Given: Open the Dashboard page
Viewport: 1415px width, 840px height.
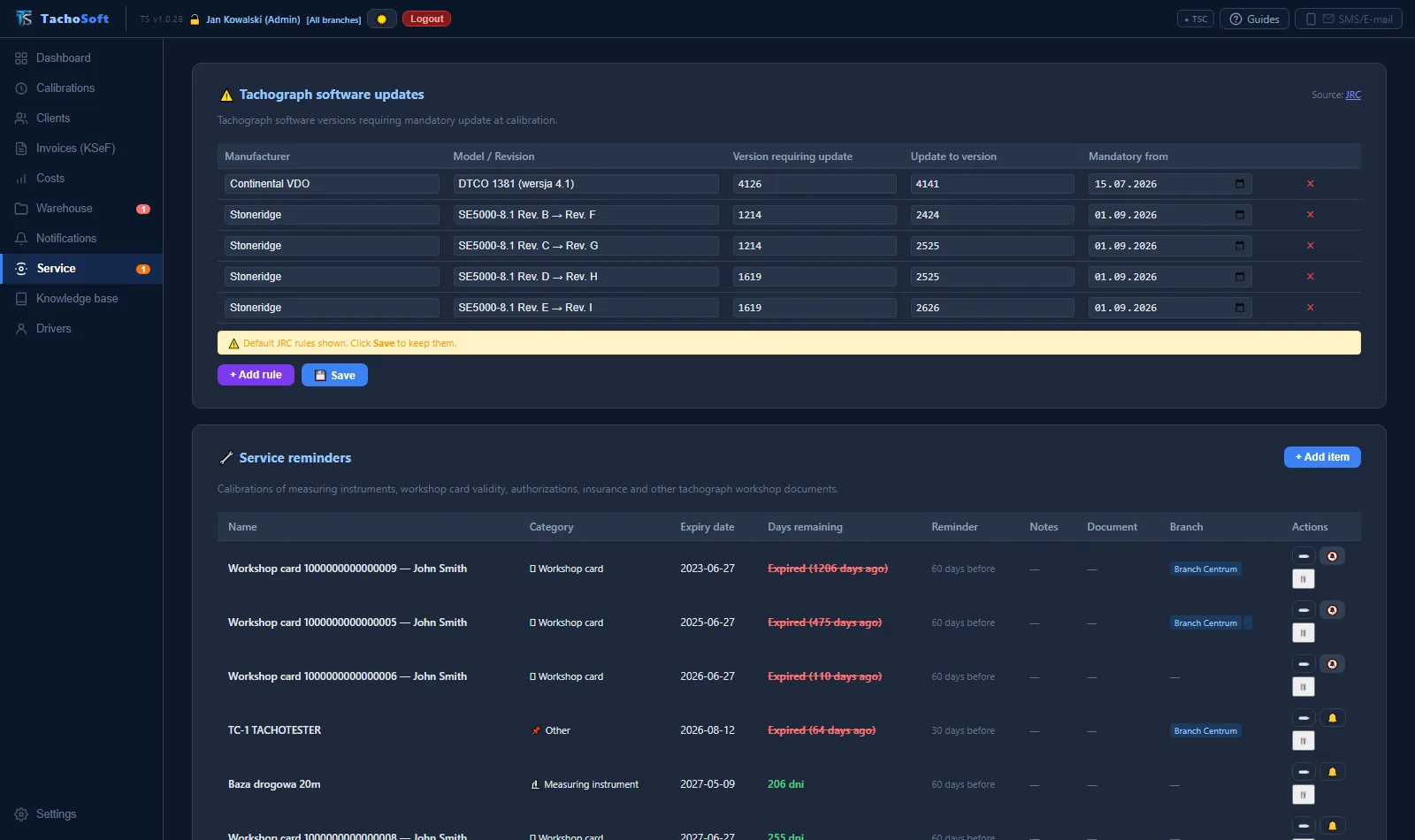Looking at the screenshot, I should pyautogui.click(x=81, y=58).
